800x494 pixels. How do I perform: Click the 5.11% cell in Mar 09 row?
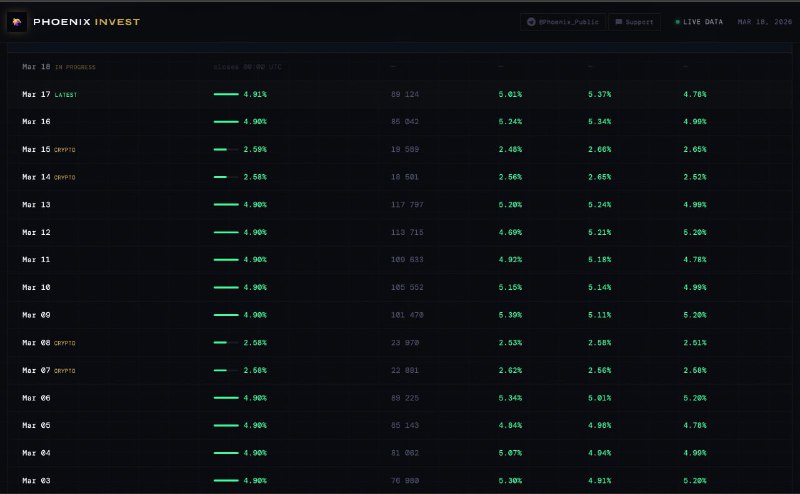pos(599,315)
